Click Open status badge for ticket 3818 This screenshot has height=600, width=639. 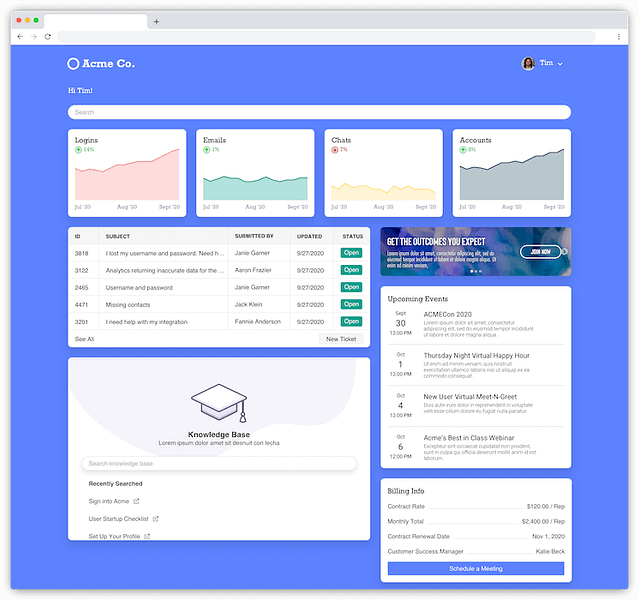click(x=351, y=253)
